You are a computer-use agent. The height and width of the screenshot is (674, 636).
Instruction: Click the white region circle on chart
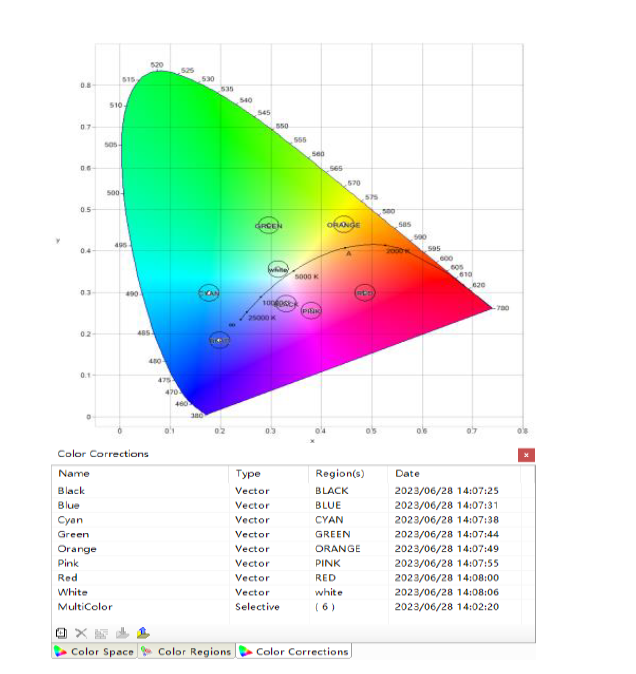coord(278,270)
